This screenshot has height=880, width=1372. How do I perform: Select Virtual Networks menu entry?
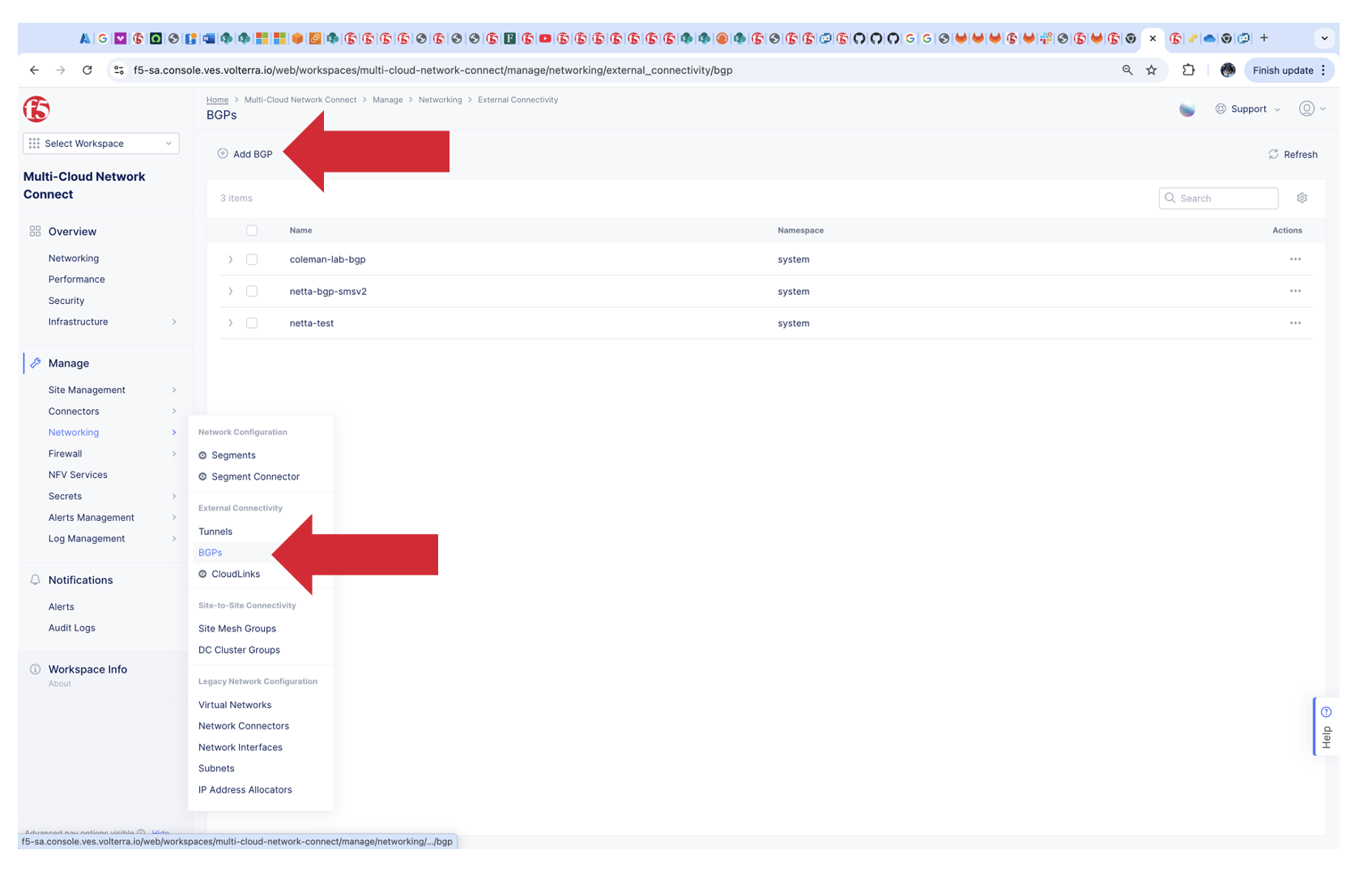pos(235,705)
